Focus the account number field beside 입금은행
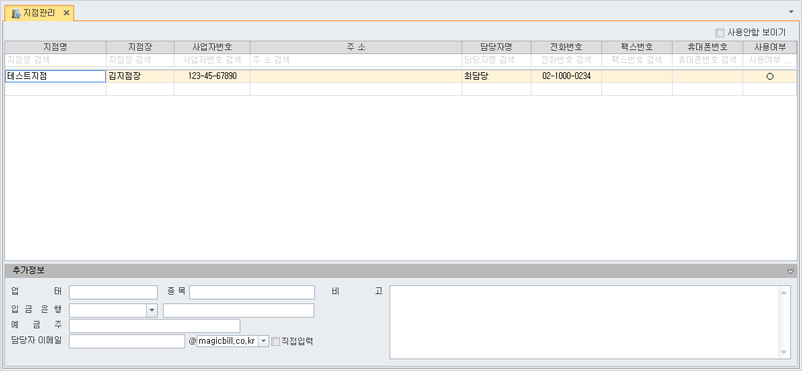This screenshot has height=371, width=802. click(x=238, y=310)
